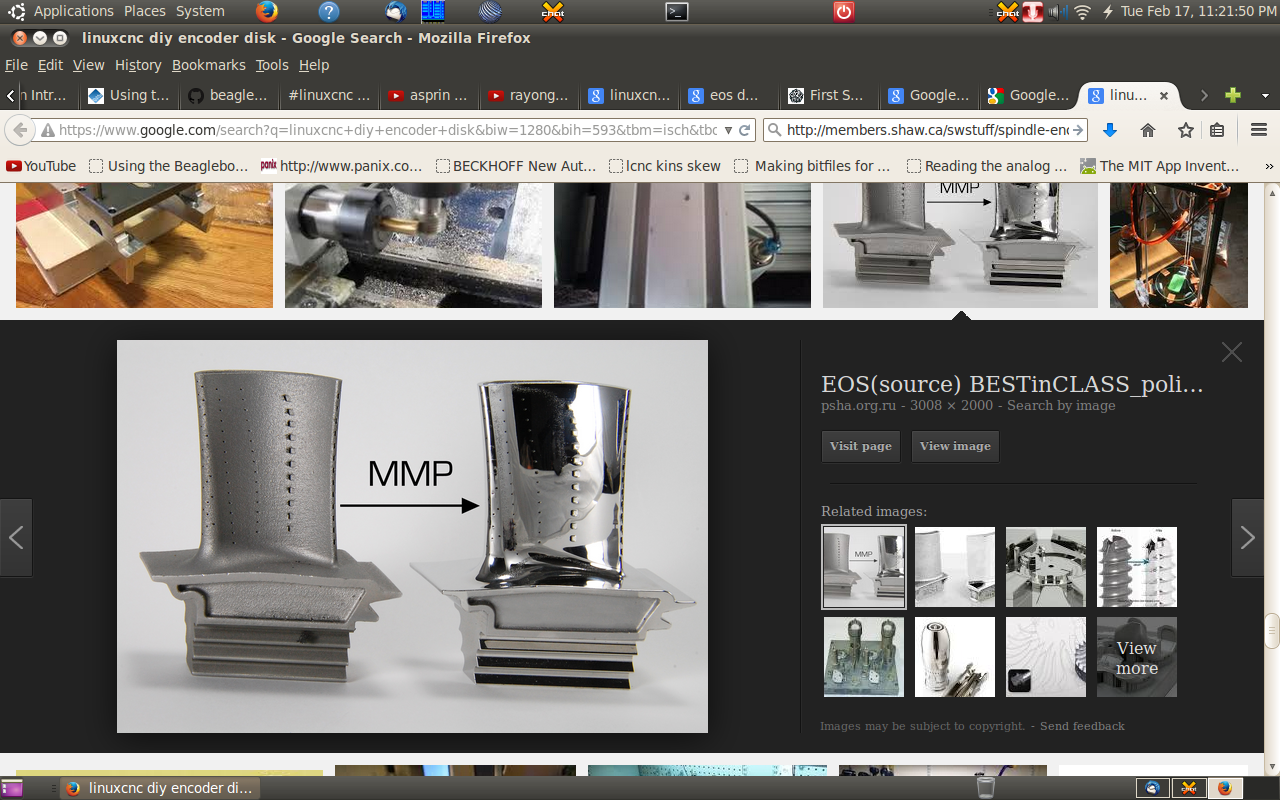
Task: Reload the current page
Action: click(x=745, y=130)
